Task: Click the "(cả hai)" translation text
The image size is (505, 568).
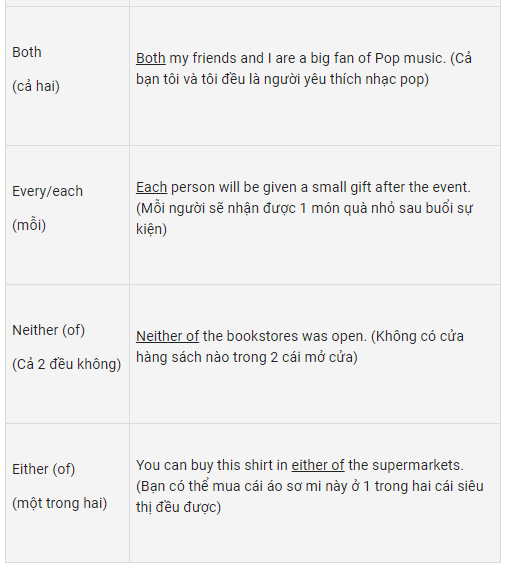Action: click(36, 86)
